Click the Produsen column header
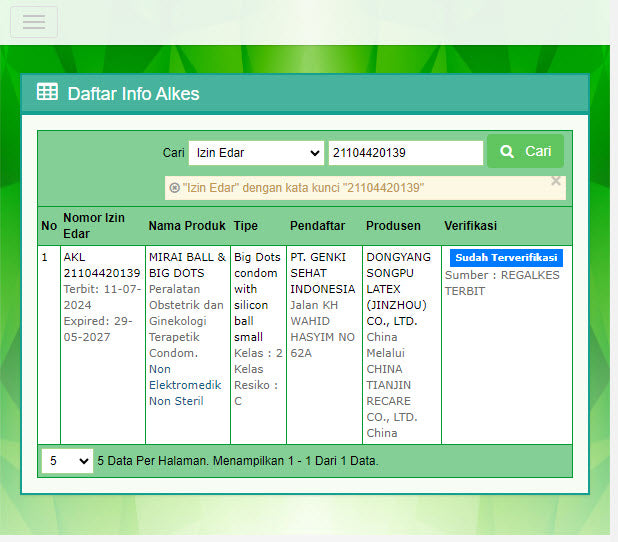 tap(393, 226)
